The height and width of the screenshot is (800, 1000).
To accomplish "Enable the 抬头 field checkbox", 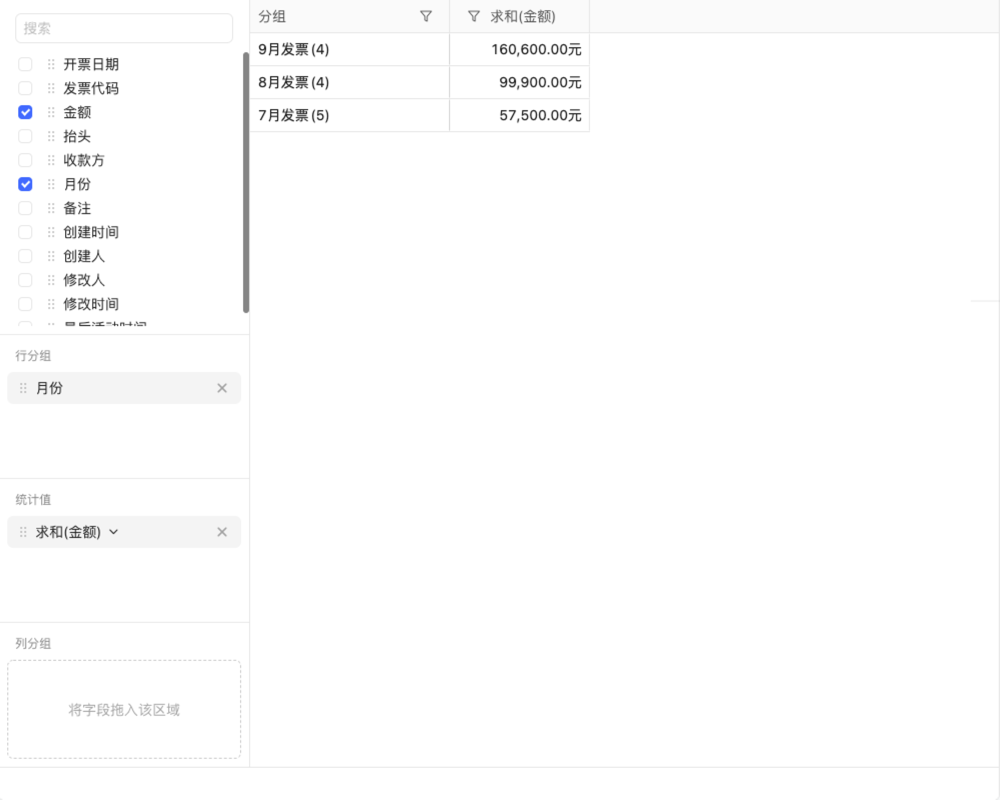I will (24, 136).
